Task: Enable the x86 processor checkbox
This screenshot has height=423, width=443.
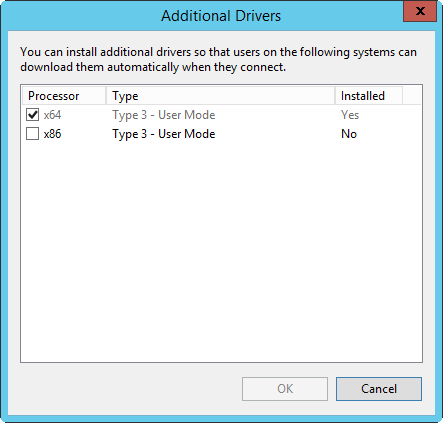Action: tap(33, 134)
